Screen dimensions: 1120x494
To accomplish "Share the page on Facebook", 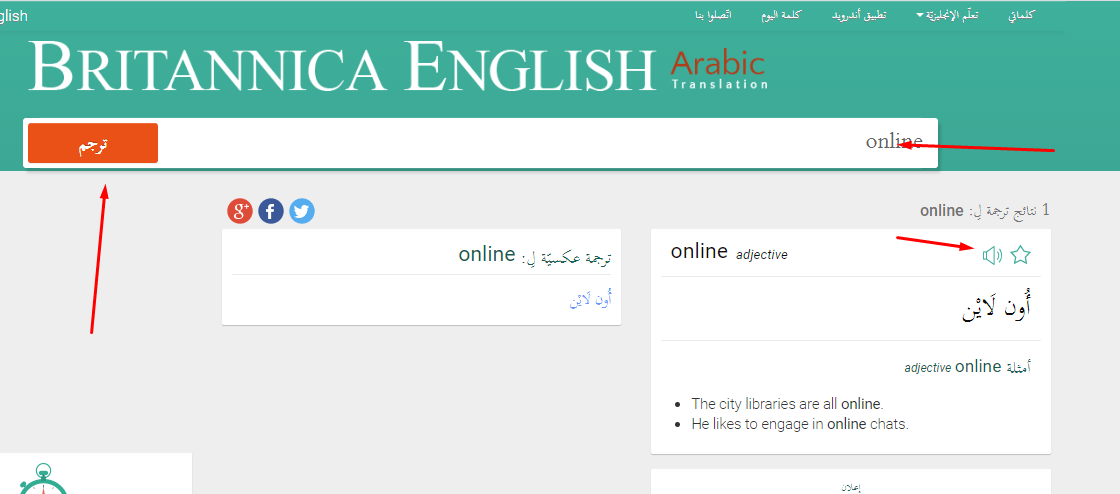I will pos(271,211).
